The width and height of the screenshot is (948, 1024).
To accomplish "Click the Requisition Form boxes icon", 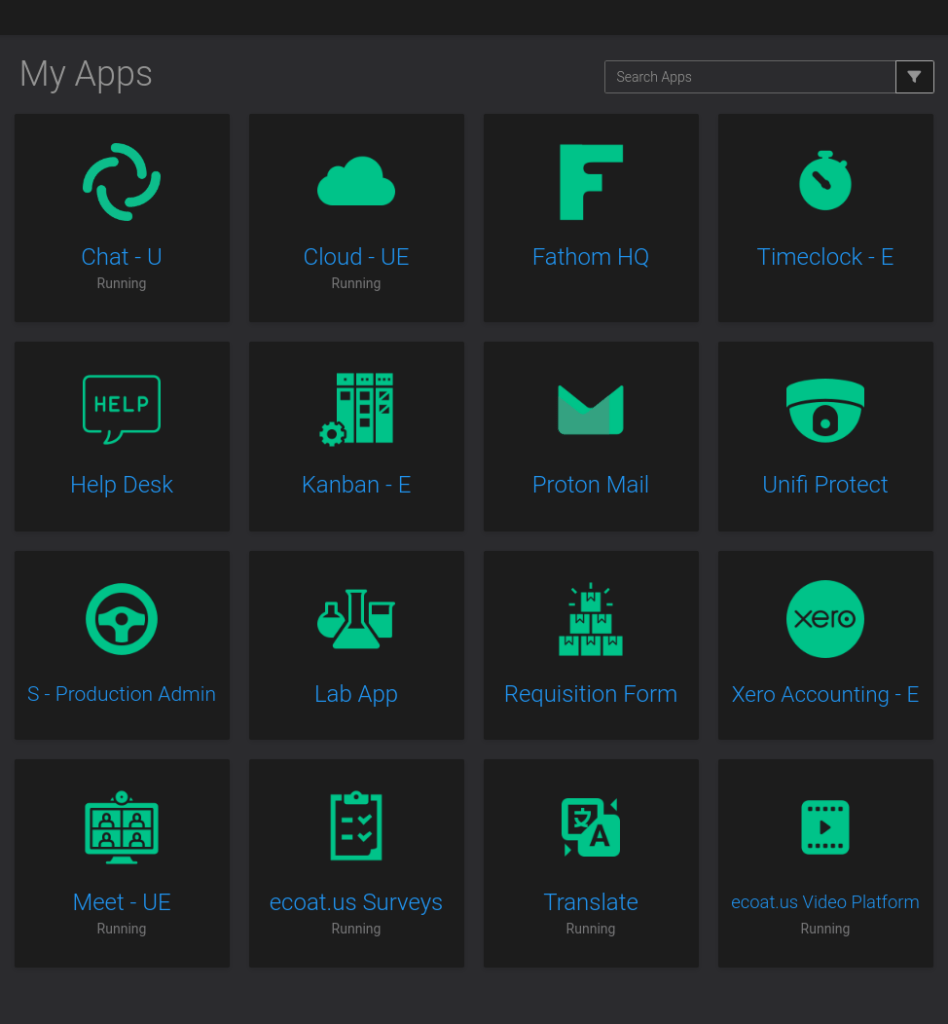I will [590, 619].
